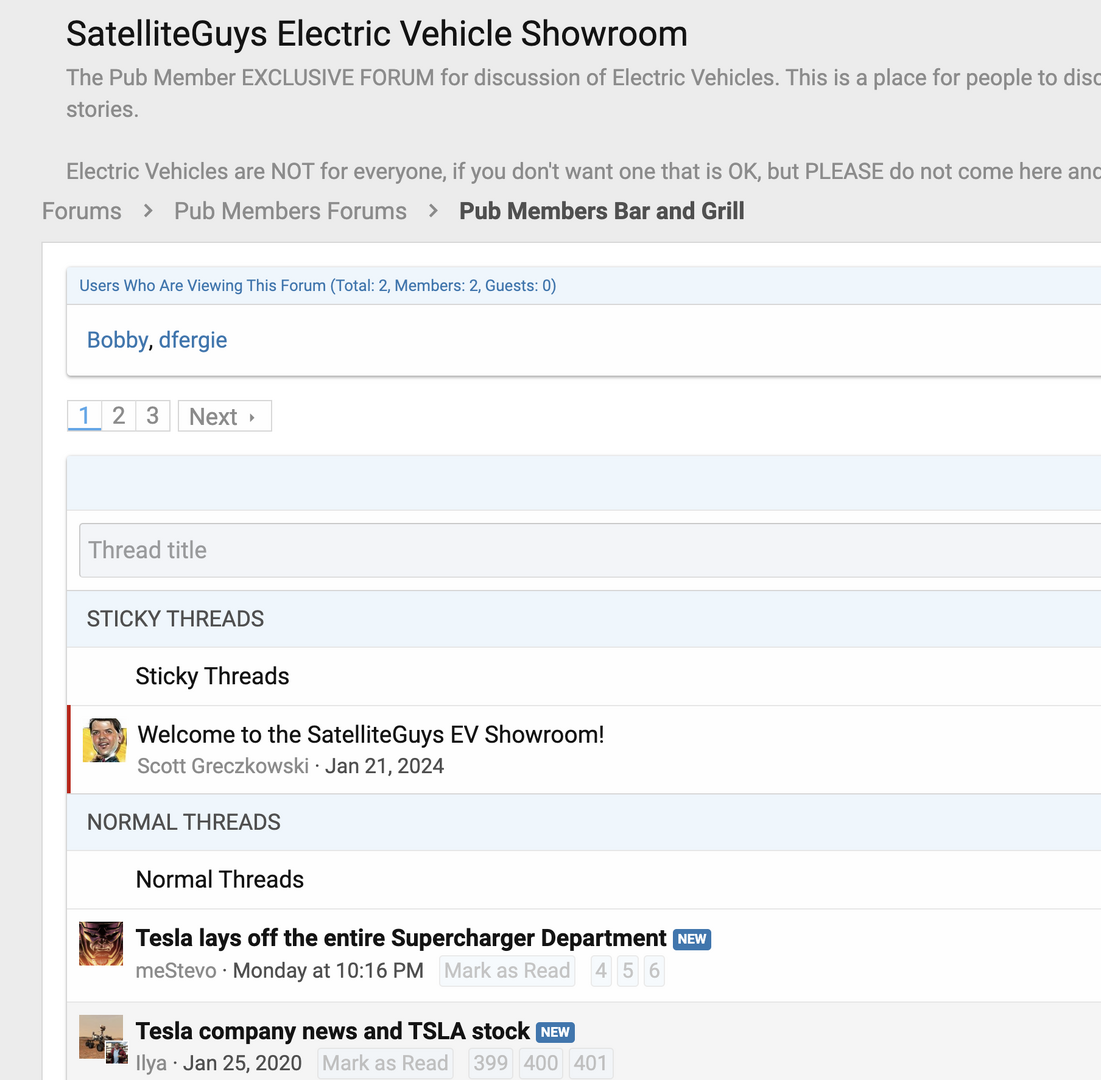Open Tesla lays off the entire Supercharger Department thread
Image resolution: width=1101 pixels, height=1080 pixels.
point(401,938)
